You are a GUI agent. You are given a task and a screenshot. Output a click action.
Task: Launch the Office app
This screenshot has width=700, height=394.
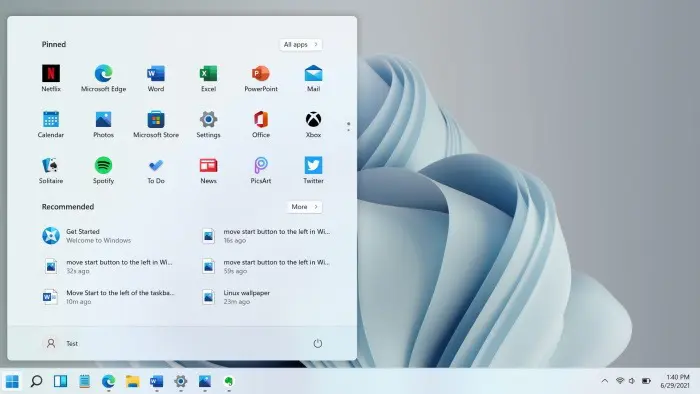(261, 124)
